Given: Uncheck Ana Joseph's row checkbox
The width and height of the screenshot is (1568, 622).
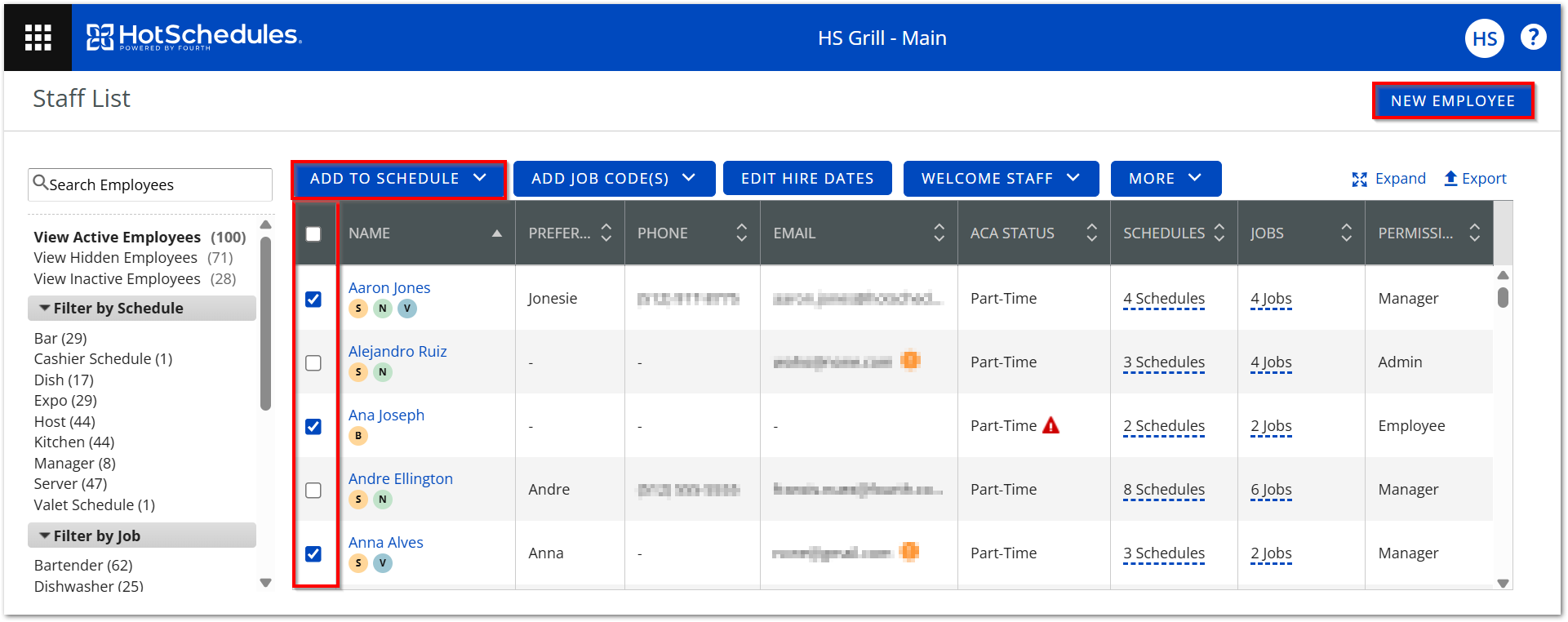Looking at the screenshot, I should [313, 427].
